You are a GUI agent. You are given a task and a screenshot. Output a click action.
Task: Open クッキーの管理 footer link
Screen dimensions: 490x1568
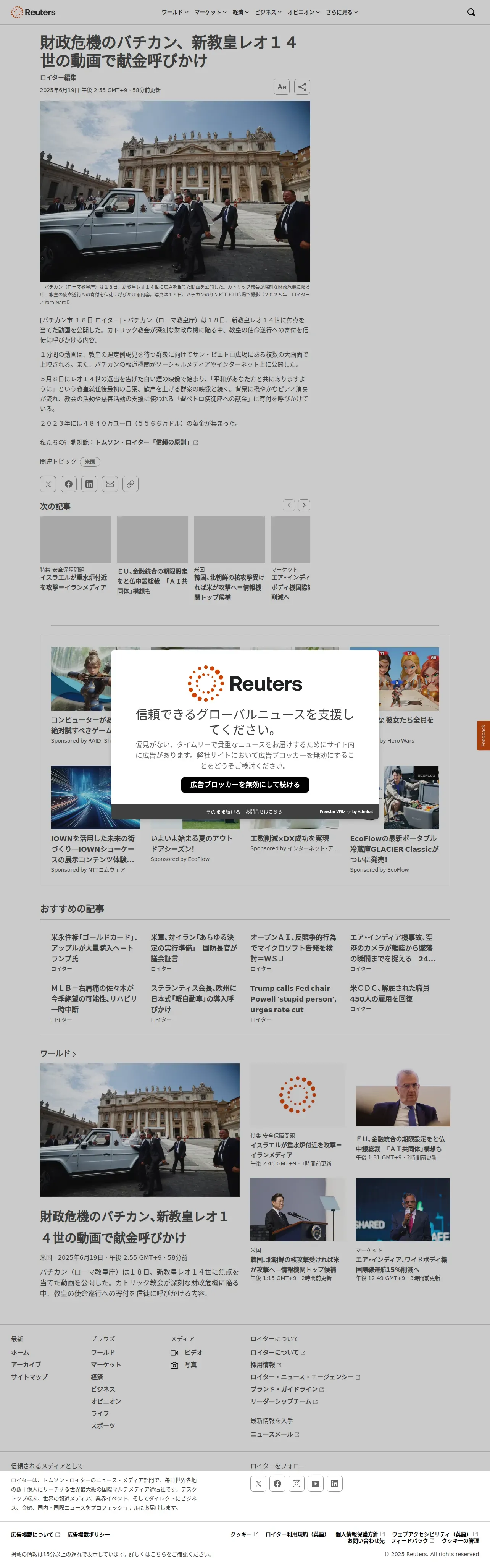pos(460,1540)
